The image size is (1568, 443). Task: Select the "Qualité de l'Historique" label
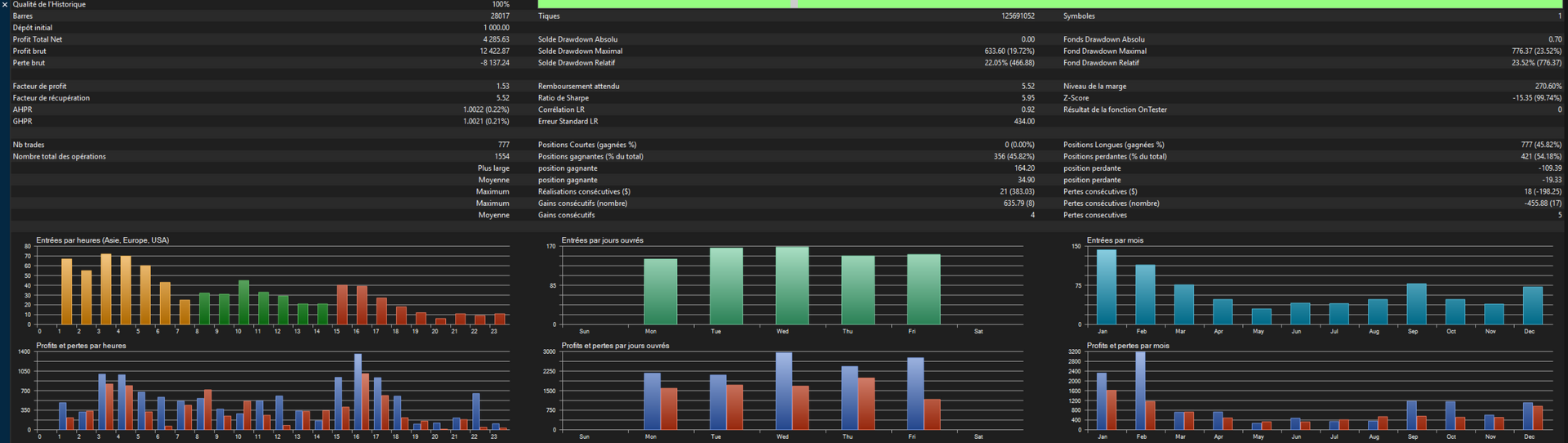(49, 4)
